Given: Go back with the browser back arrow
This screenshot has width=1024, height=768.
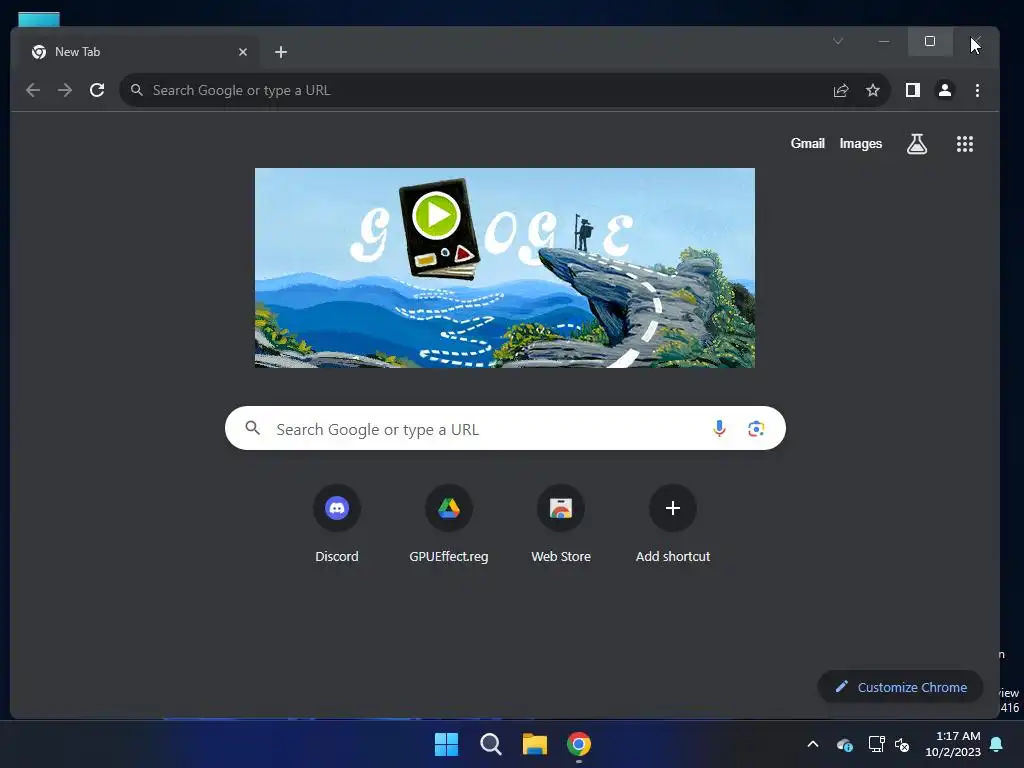Looking at the screenshot, I should tap(33, 90).
